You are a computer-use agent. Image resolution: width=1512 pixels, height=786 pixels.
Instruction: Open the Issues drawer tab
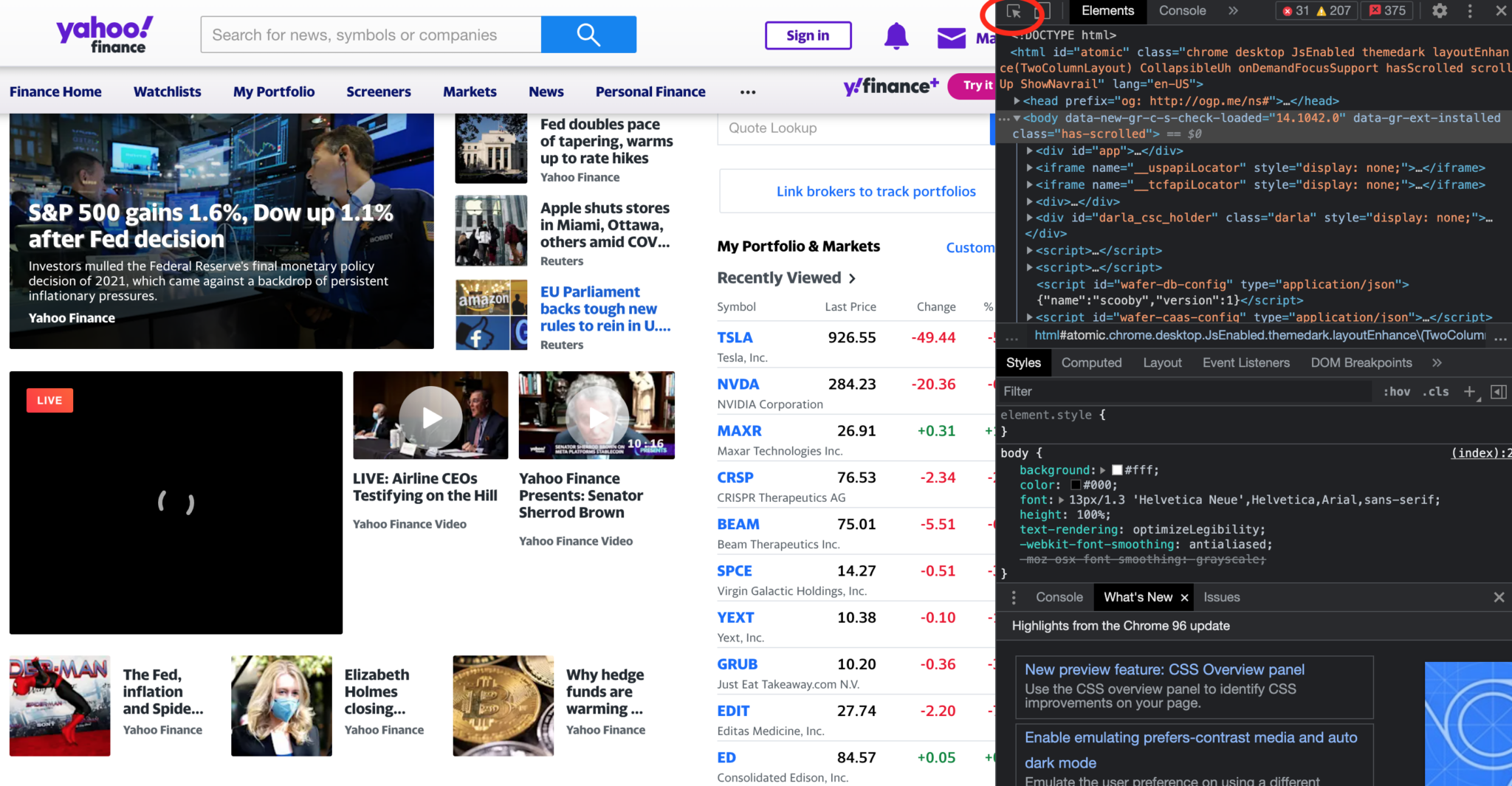1221,597
